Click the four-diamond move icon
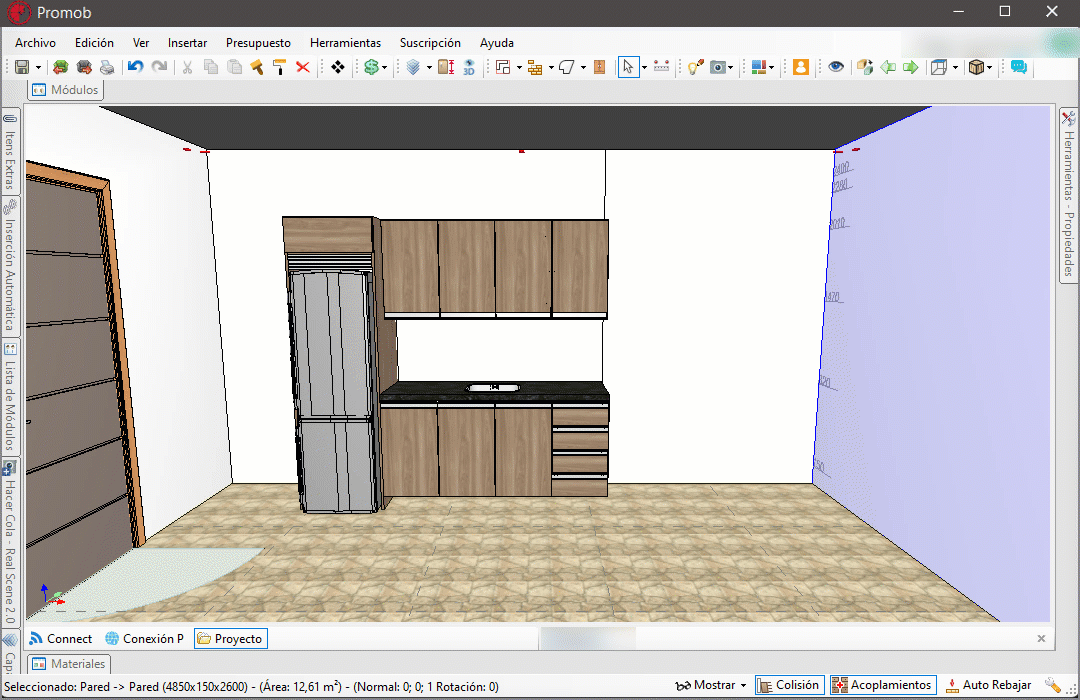Screen dimensions: 1080x700 (338, 67)
